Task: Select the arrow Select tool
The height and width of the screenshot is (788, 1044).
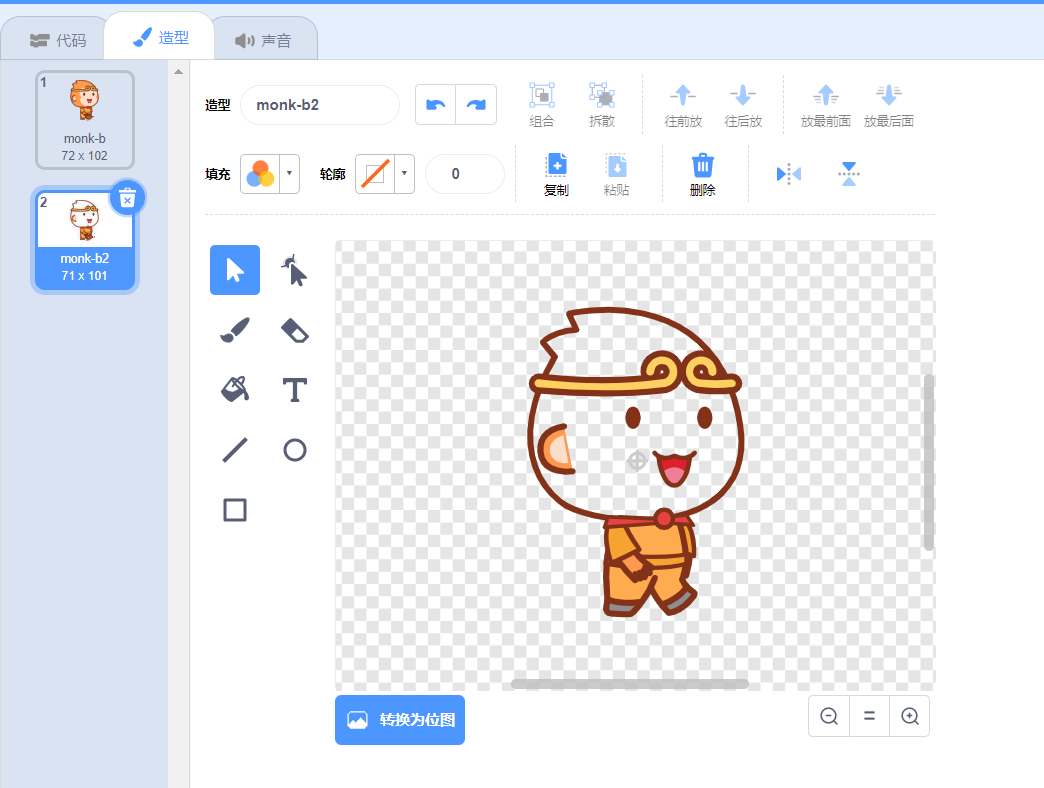Action: point(235,270)
